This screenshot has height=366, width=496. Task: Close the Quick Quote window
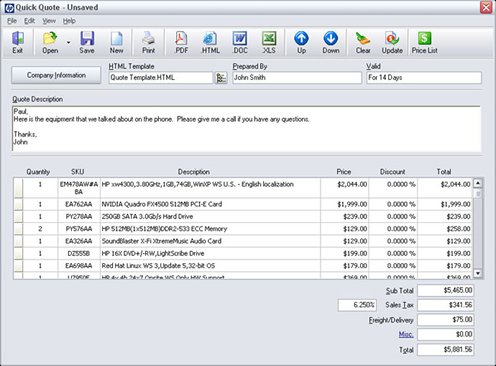coord(486,7)
